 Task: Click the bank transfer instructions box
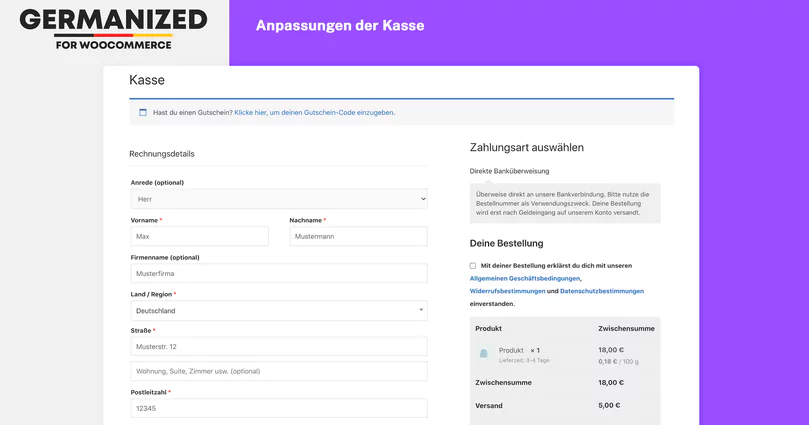565,204
